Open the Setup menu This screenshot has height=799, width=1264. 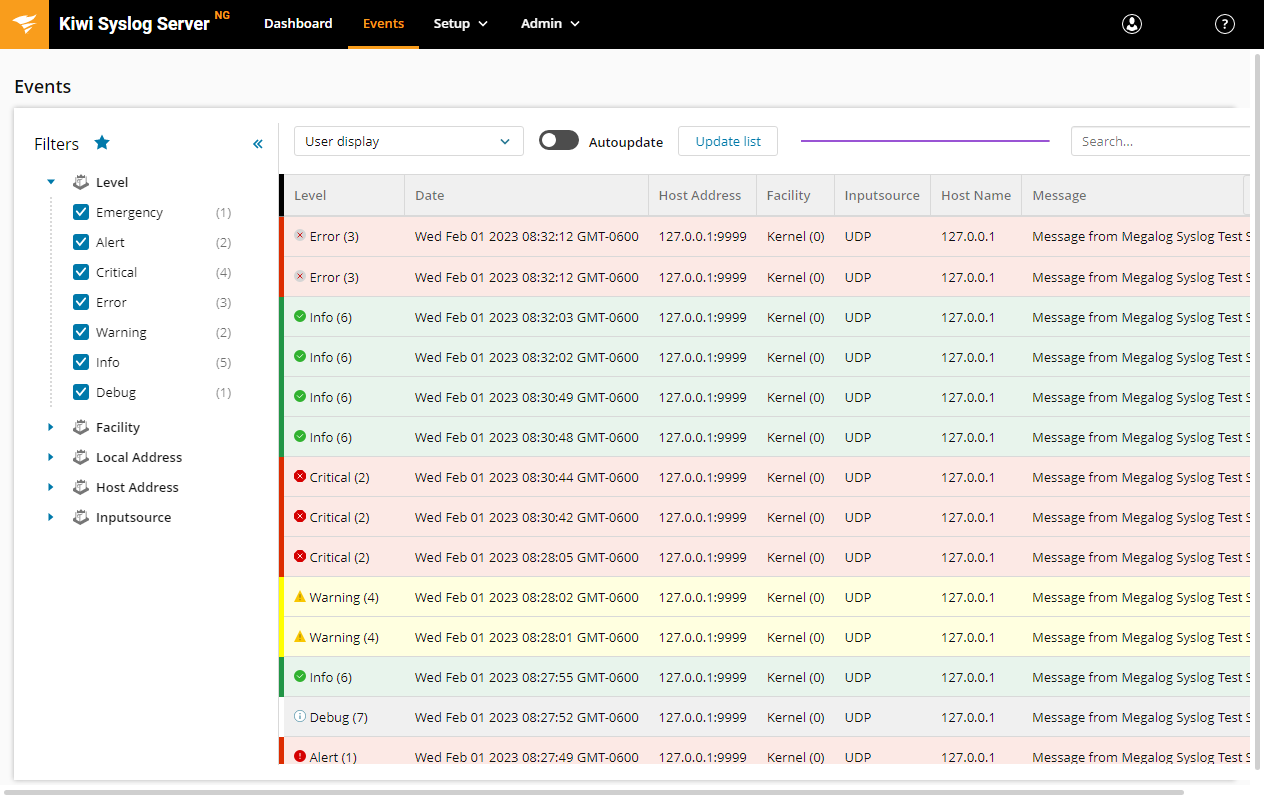point(460,24)
